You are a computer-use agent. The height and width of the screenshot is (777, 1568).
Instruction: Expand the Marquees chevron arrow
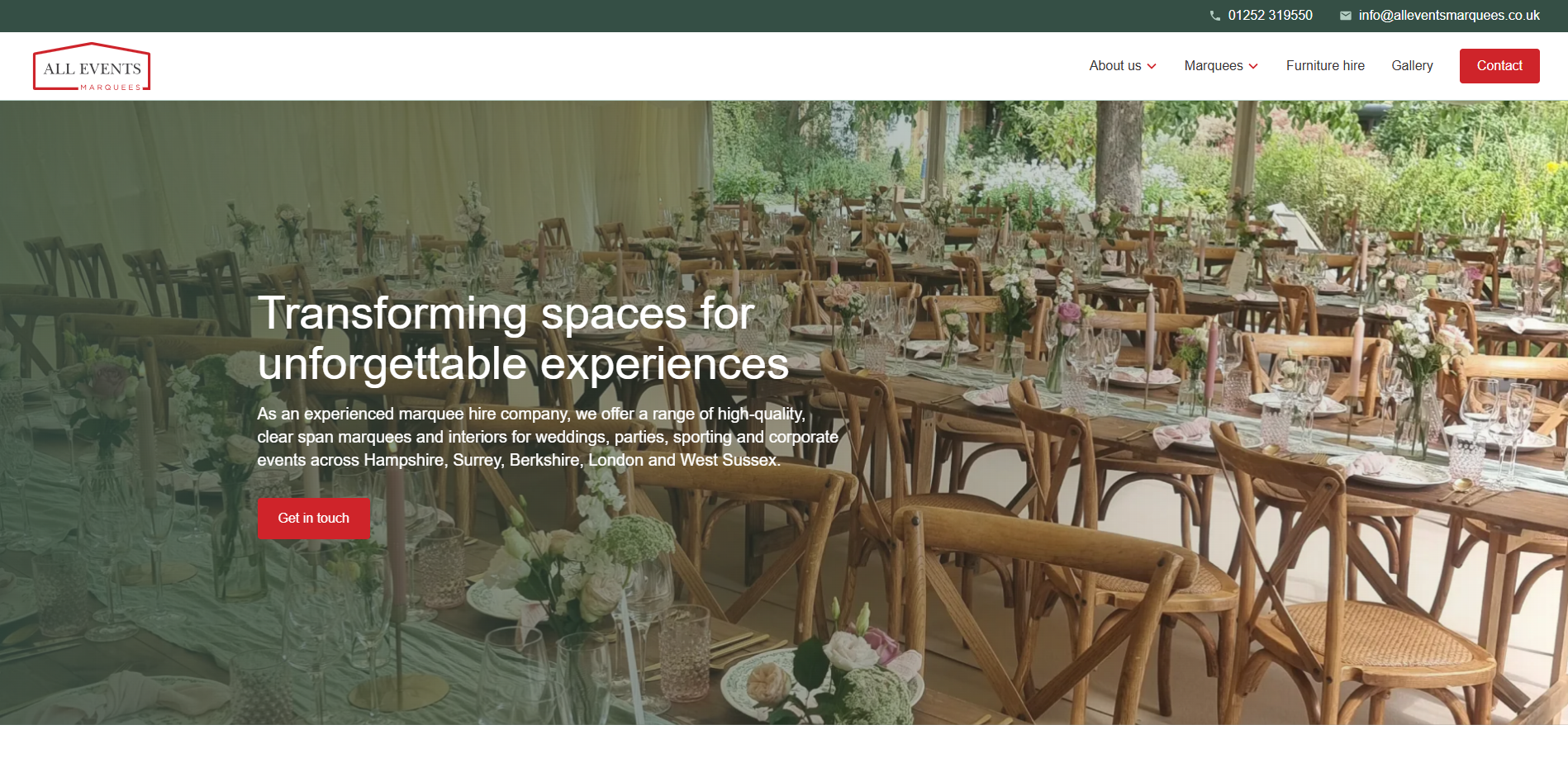[x=1253, y=66]
